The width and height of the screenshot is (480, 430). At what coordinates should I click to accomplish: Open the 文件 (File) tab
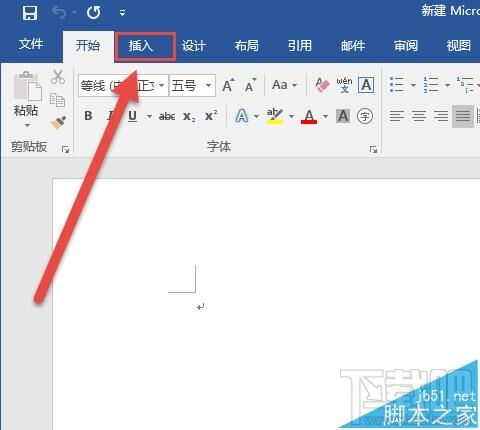pos(31,44)
